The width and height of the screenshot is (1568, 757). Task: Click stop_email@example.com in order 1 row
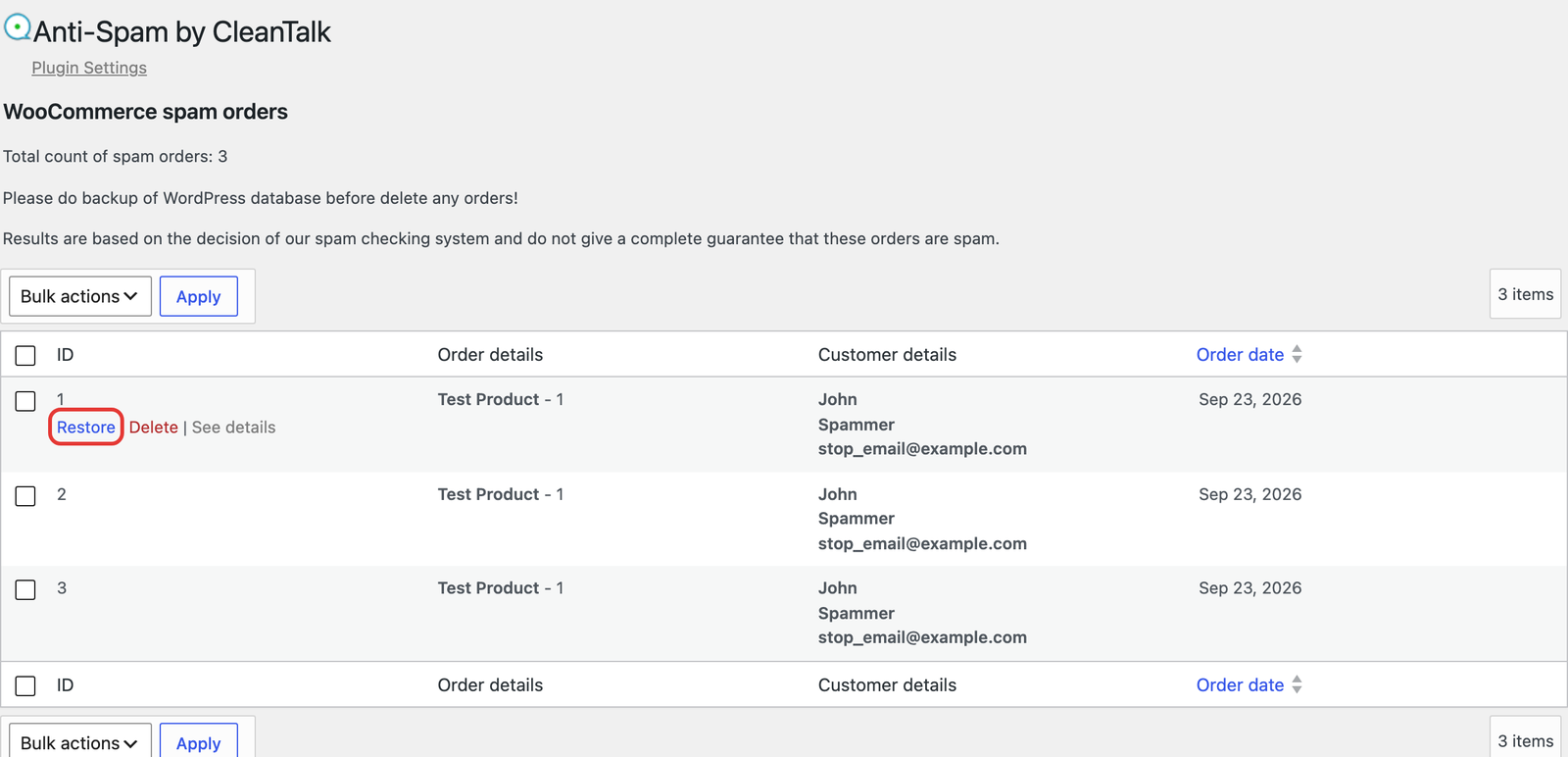pyautogui.click(x=922, y=449)
